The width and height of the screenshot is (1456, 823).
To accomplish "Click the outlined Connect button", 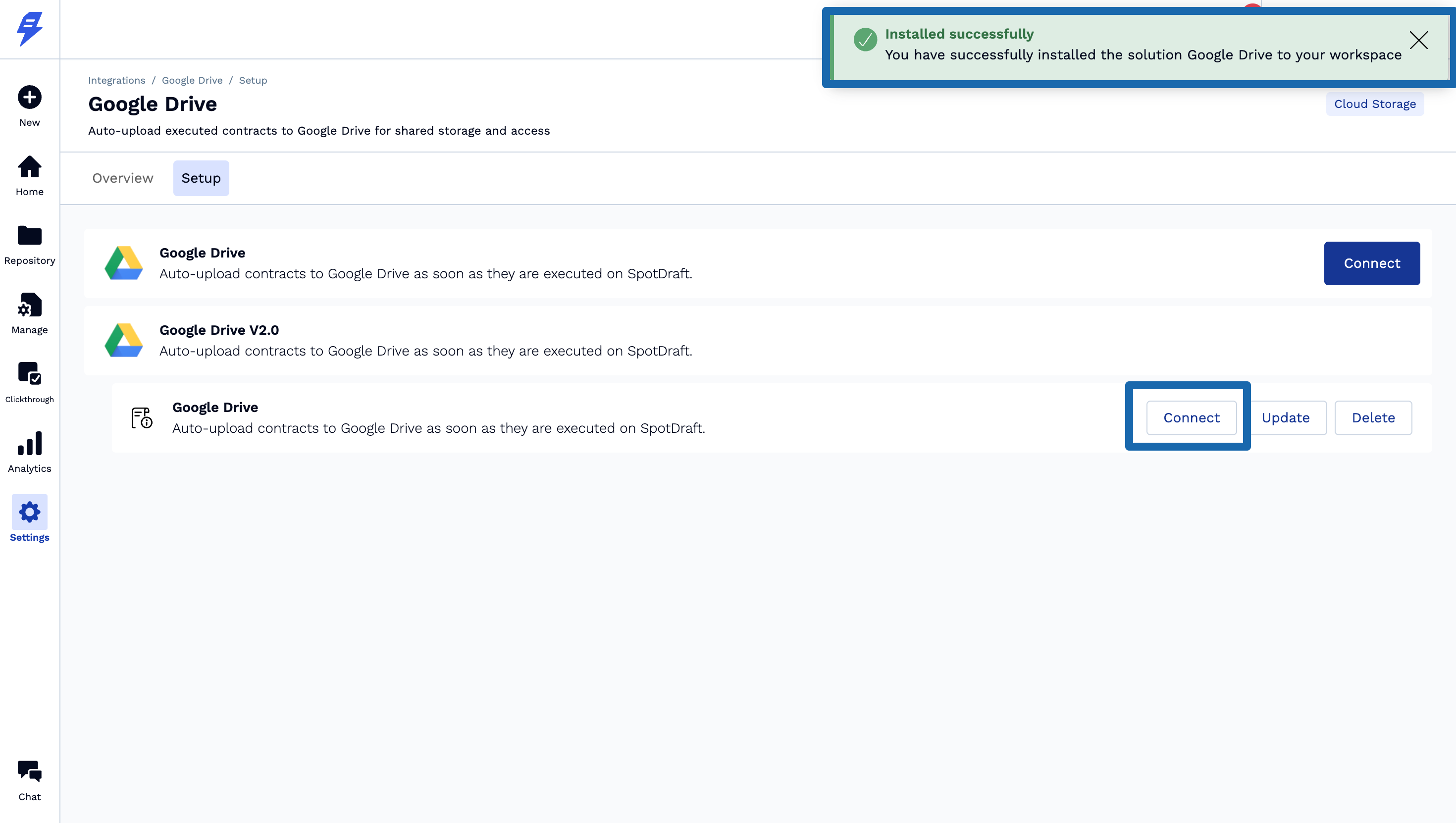I will (1191, 418).
